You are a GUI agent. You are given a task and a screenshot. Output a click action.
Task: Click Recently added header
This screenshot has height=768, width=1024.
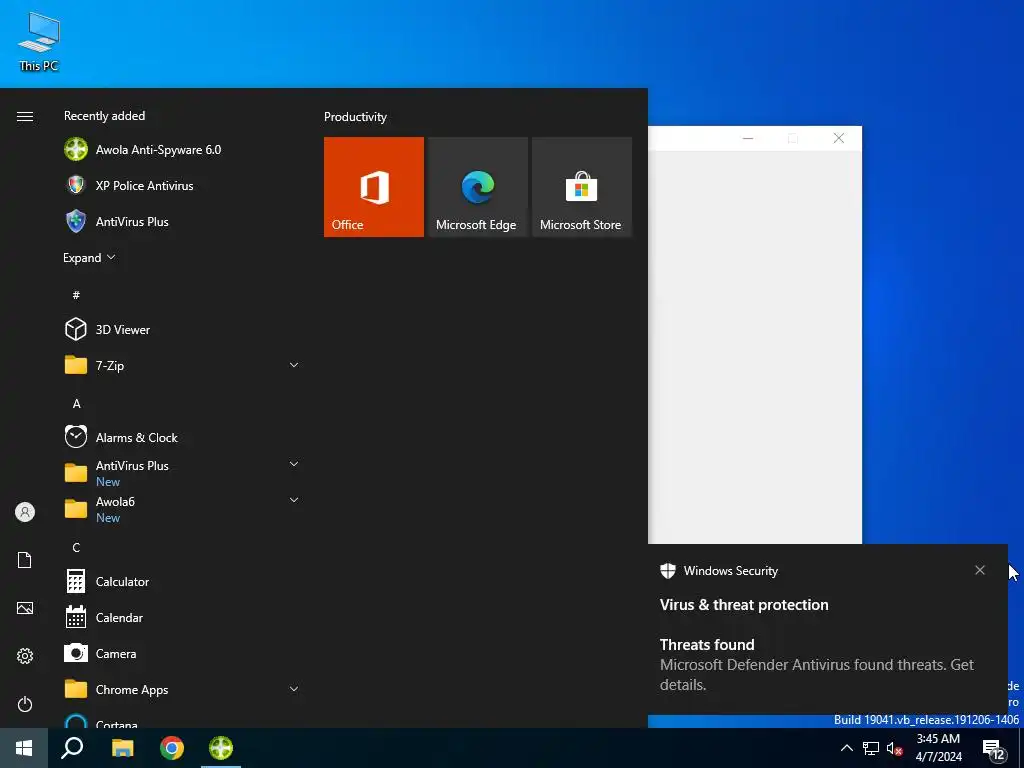(x=104, y=116)
